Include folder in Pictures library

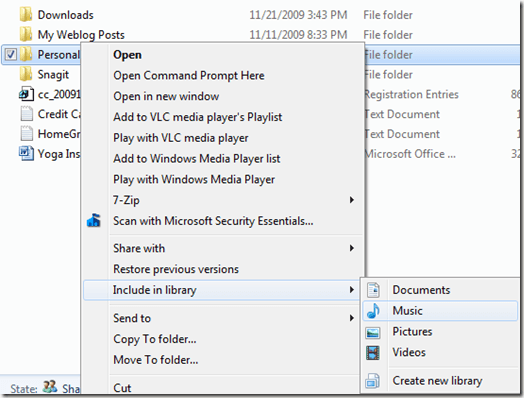[x=412, y=331]
